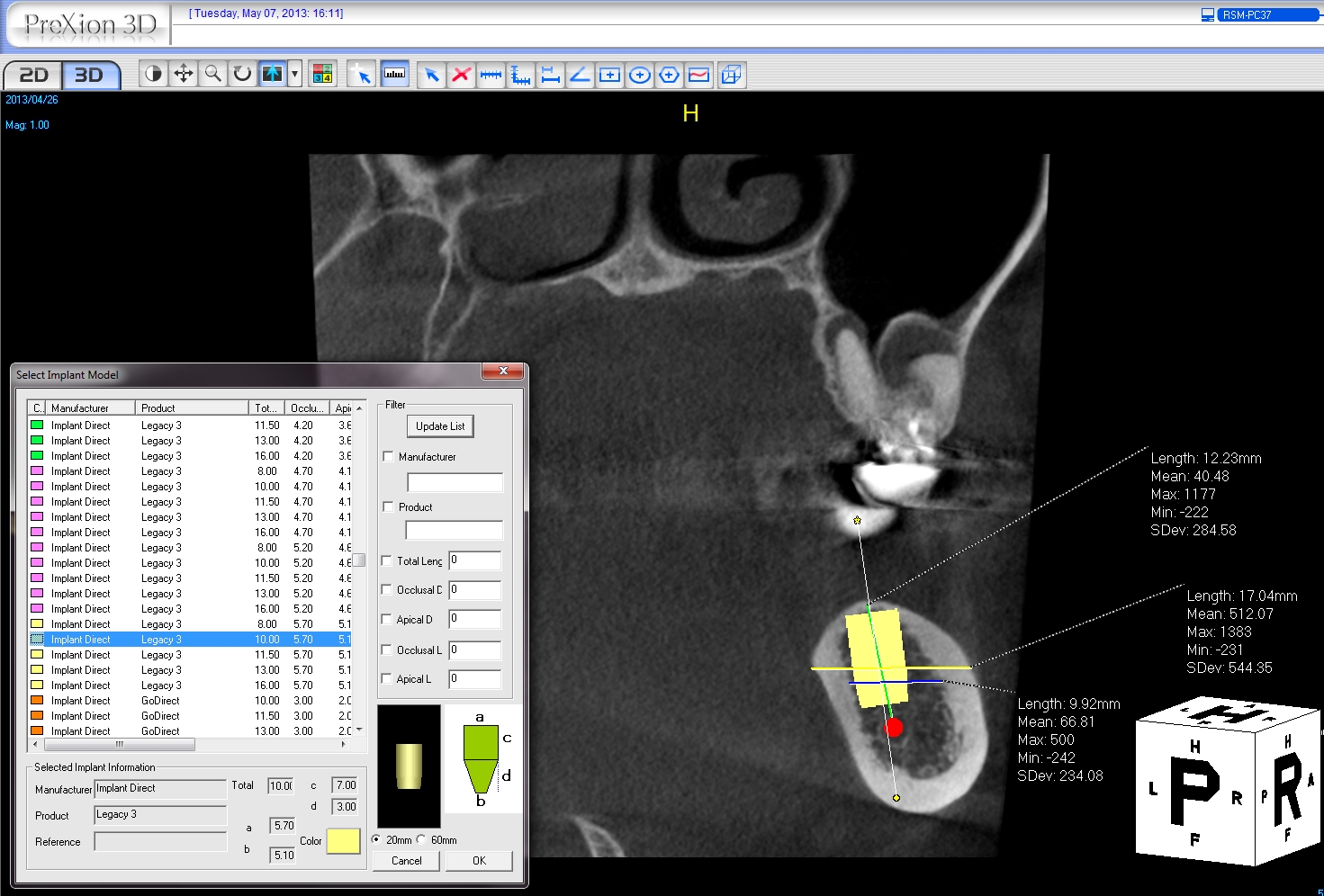Image resolution: width=1324 pixels, height=896 pixels.
Task: Click the red dot marker on implant axis
Action: (x=894, y=727)
